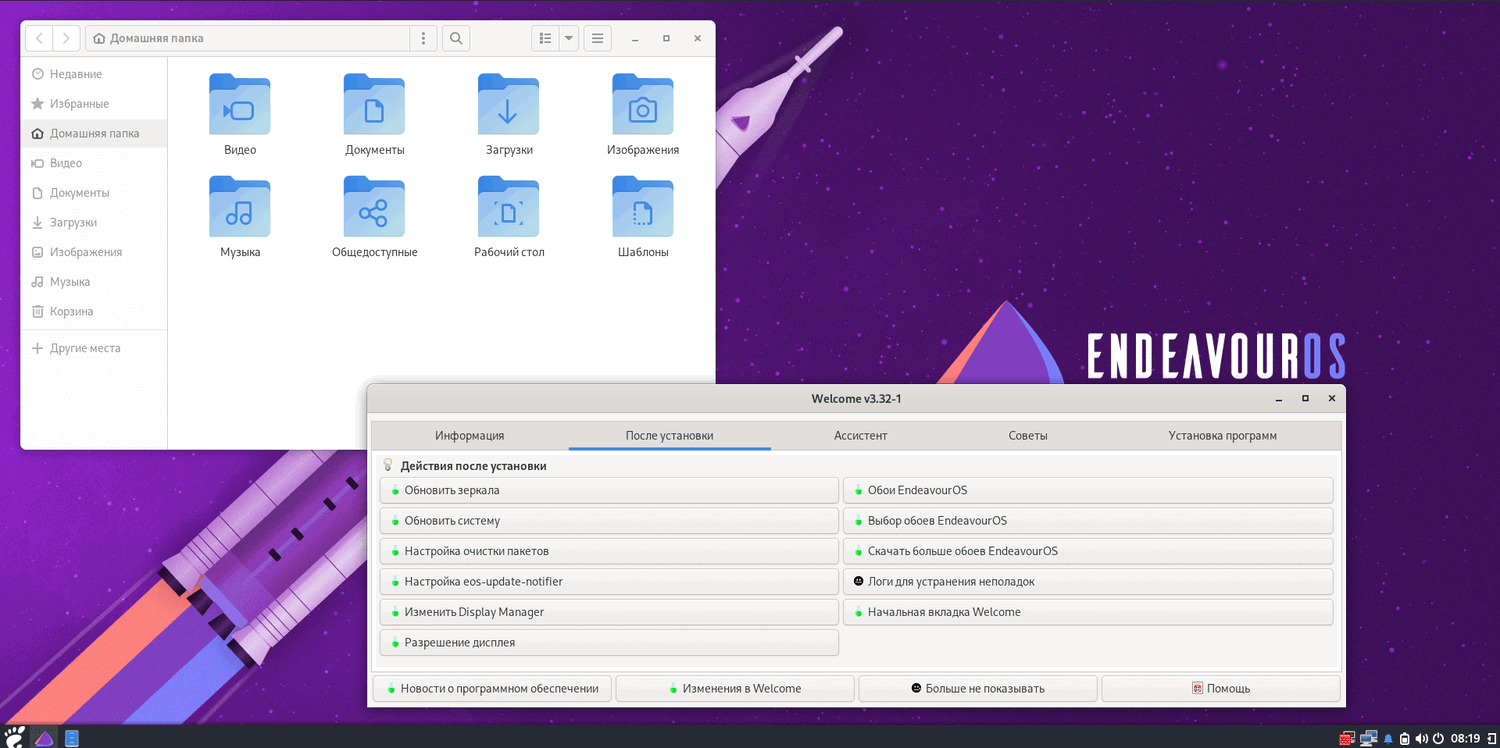This screenshot has width=1500, height=748.
Task: Open the Видео folder icon
Action: pyautogui.click(x=240, y=104)
